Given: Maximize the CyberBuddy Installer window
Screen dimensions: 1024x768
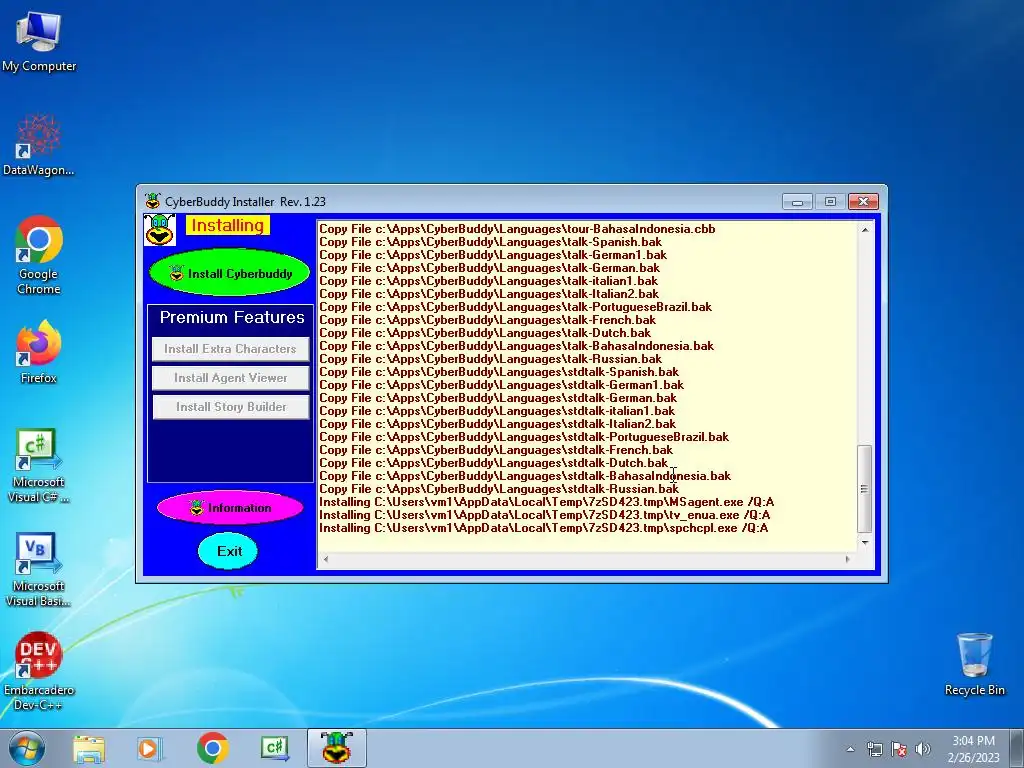Looking at the screenshot, I should pos(830,202).
